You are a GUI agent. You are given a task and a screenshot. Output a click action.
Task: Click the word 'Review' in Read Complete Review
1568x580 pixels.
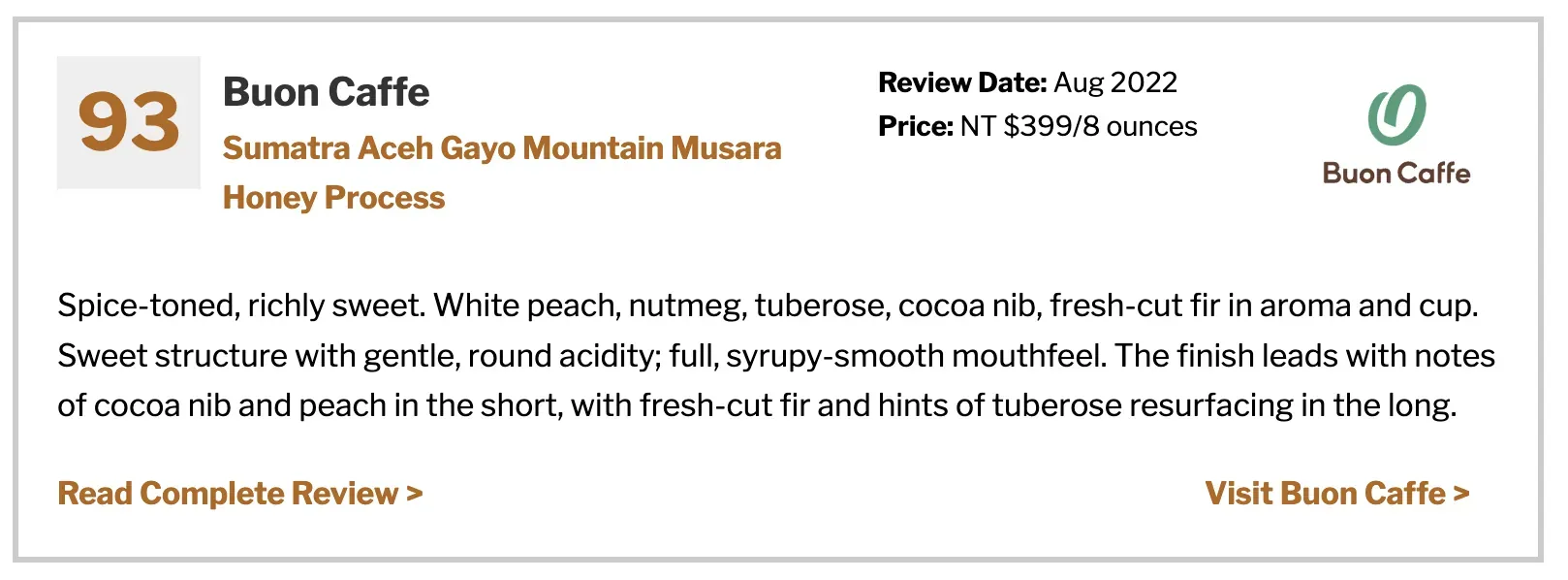tap(345, 493)
